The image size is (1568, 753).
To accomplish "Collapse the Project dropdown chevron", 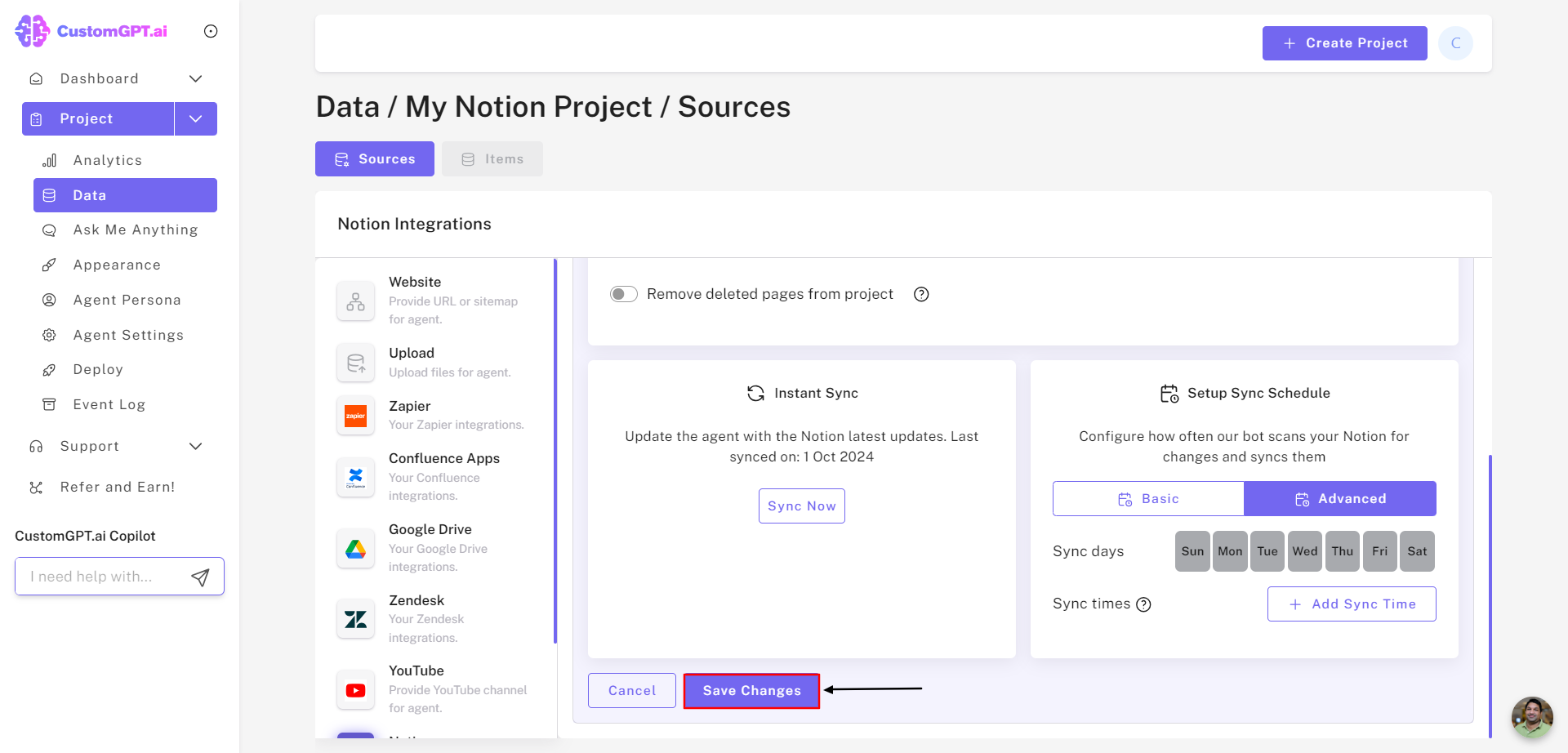I will point(196,118).
